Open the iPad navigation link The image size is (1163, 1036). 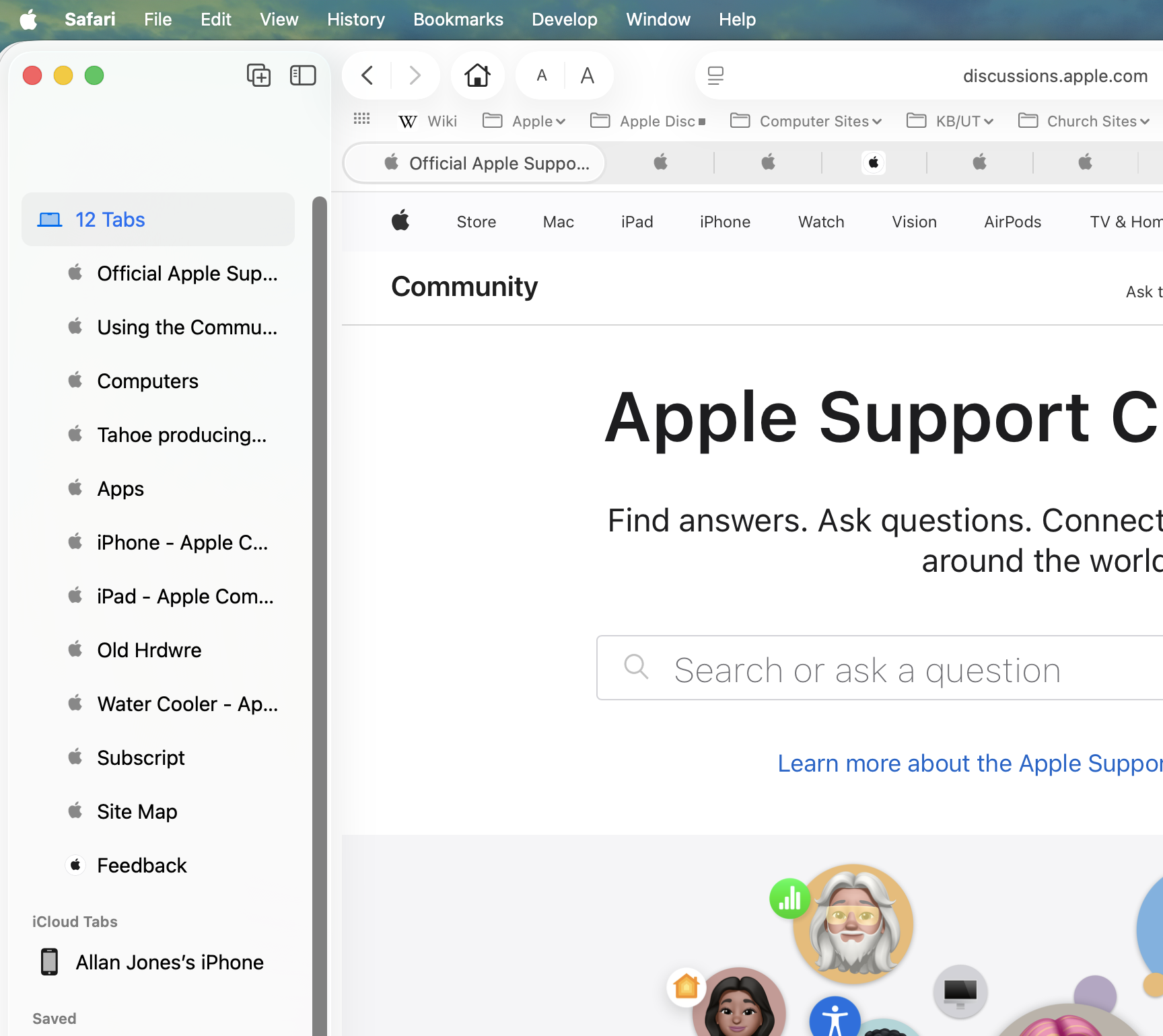[637, 222]
